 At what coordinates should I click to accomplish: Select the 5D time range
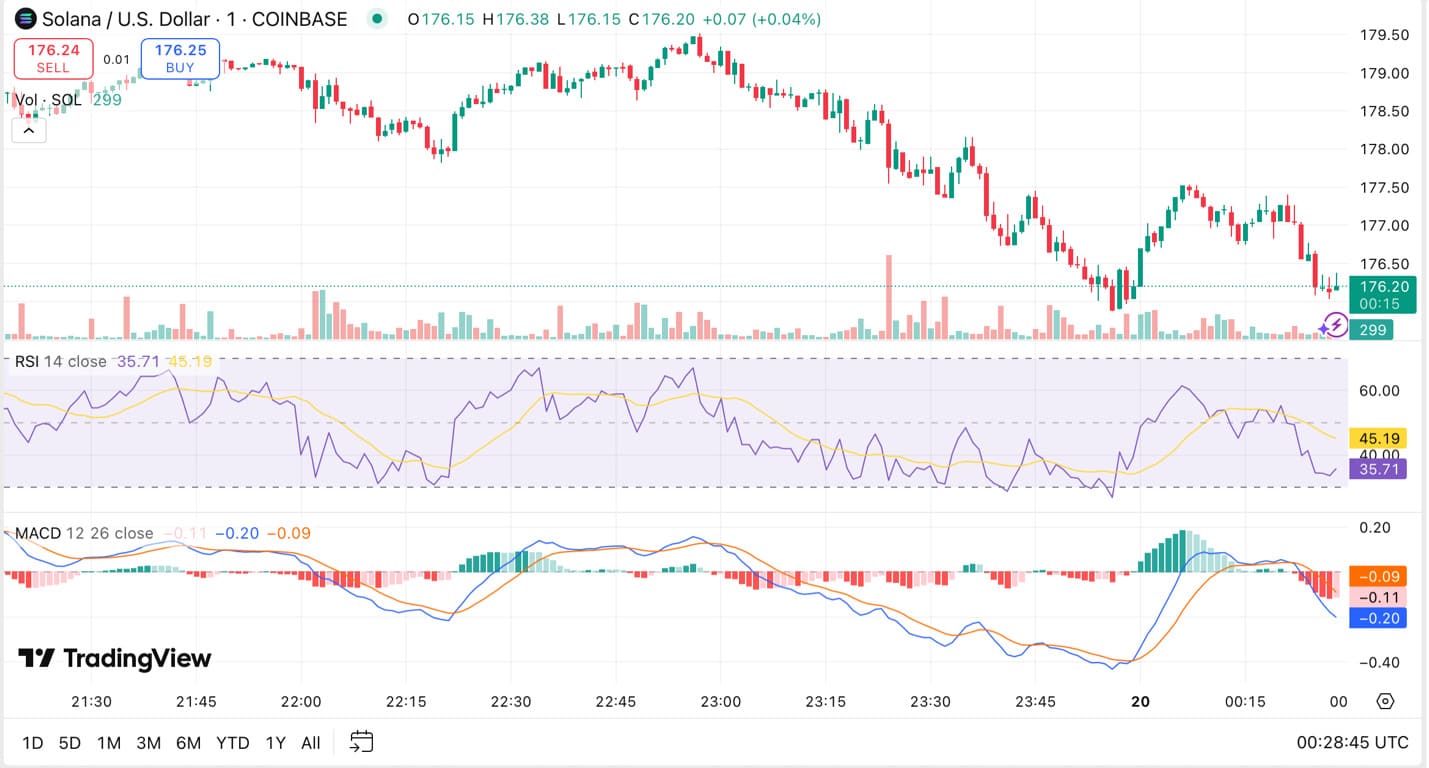(x=70, y=743)
